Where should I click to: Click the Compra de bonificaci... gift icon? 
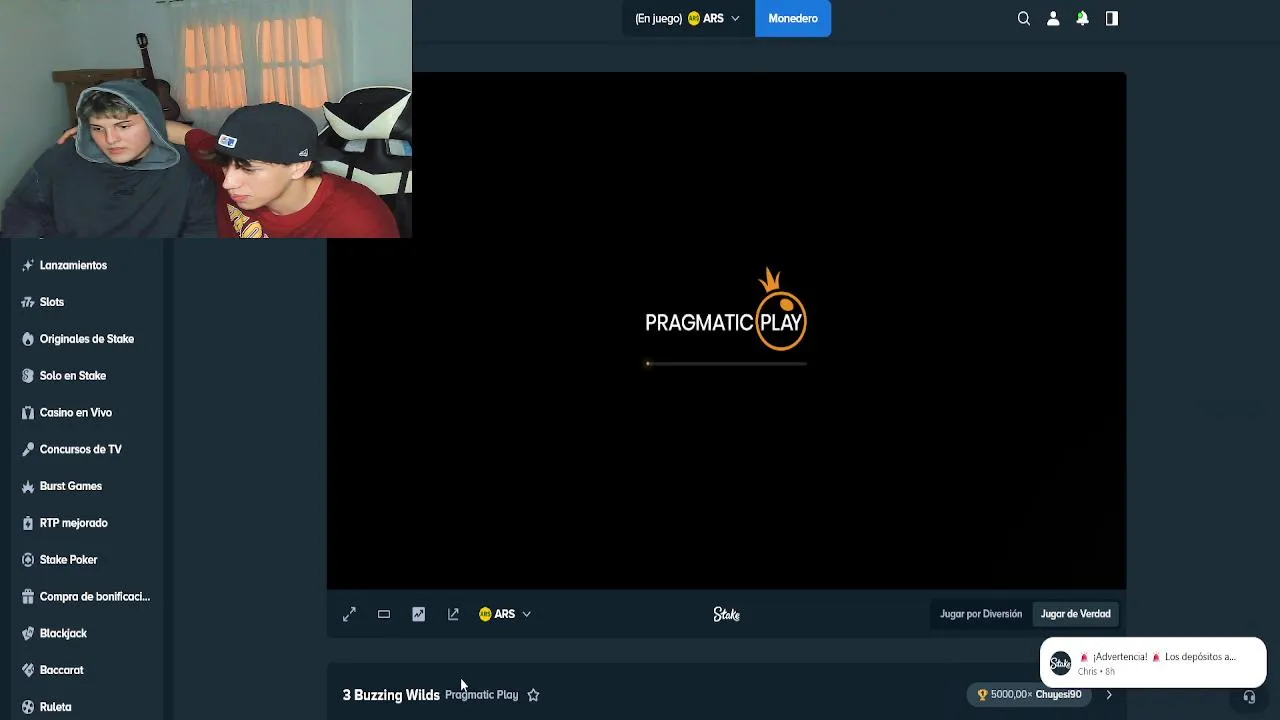tap(28, 596)
